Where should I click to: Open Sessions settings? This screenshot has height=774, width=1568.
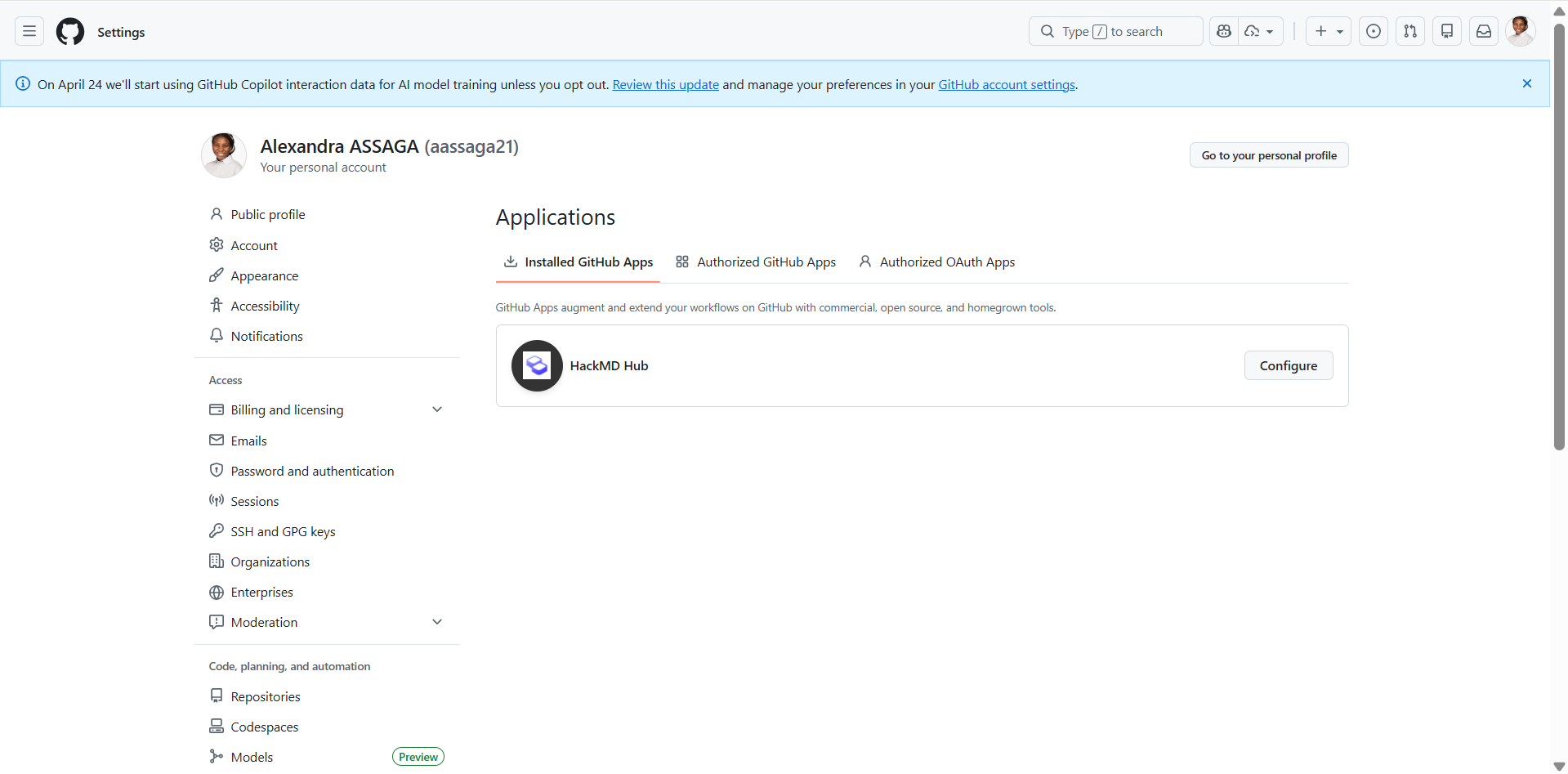tap(327, 501)
